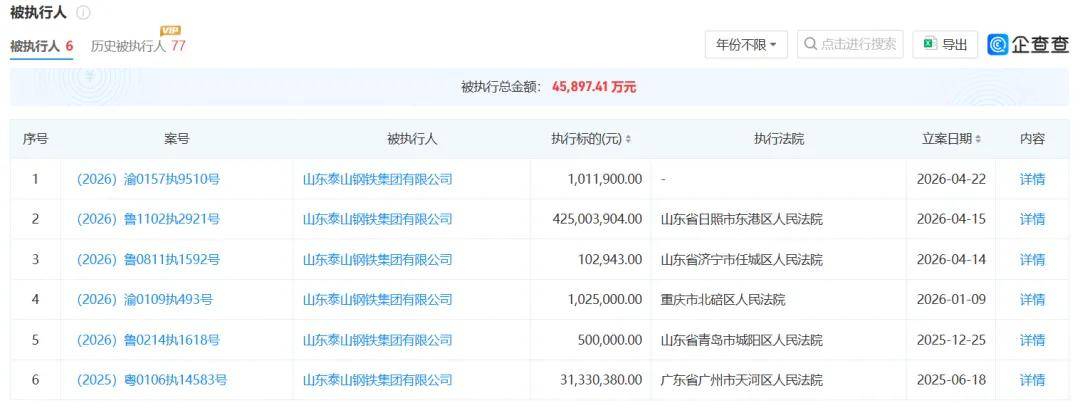This screenshot has width=1080, height=408.
Task: Click total amount 45,897.41 万元
Action: pos(594,88)
